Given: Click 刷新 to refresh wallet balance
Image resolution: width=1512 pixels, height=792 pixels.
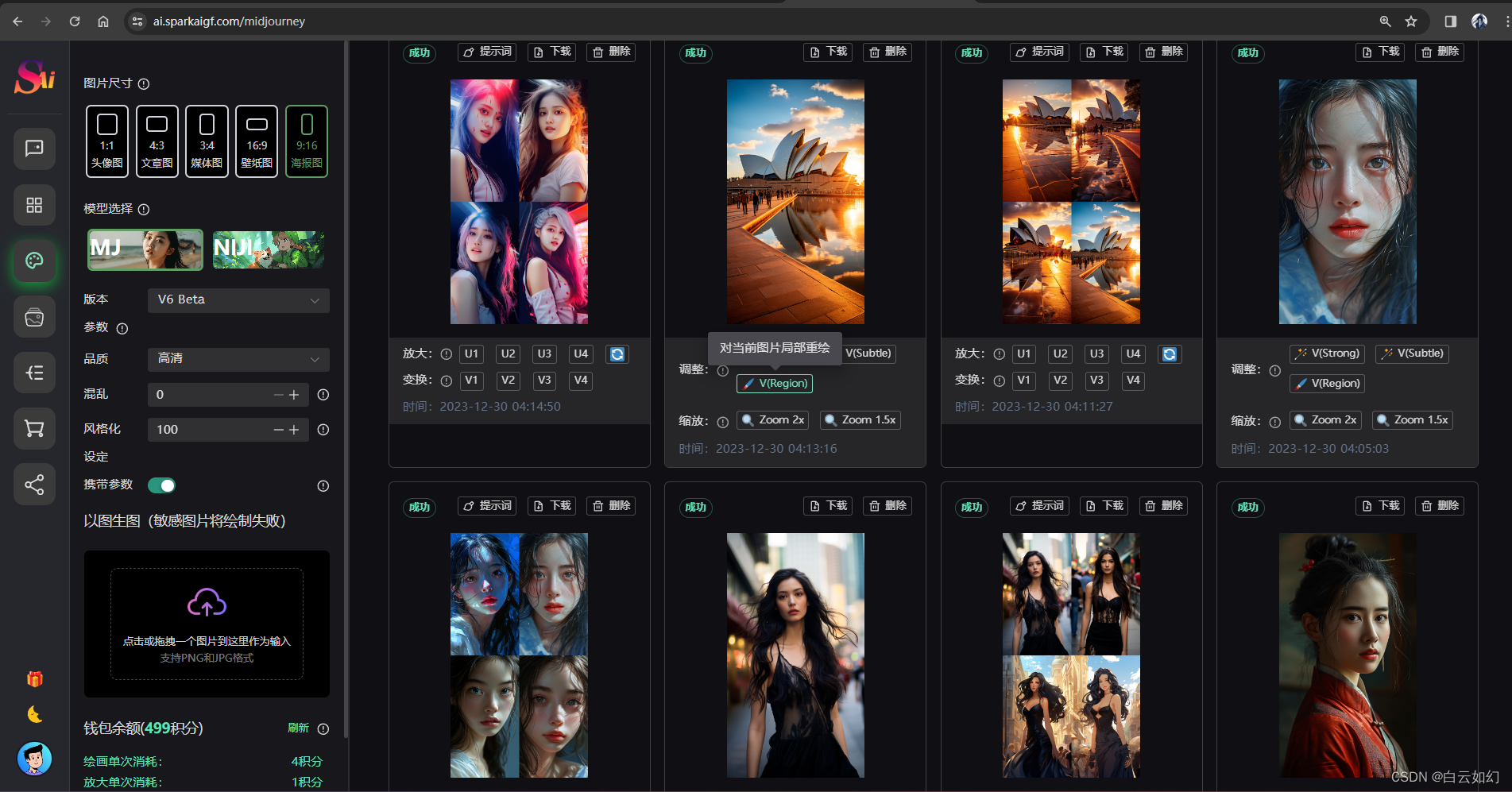Looking at the screenshot, I should click(298, 728).
